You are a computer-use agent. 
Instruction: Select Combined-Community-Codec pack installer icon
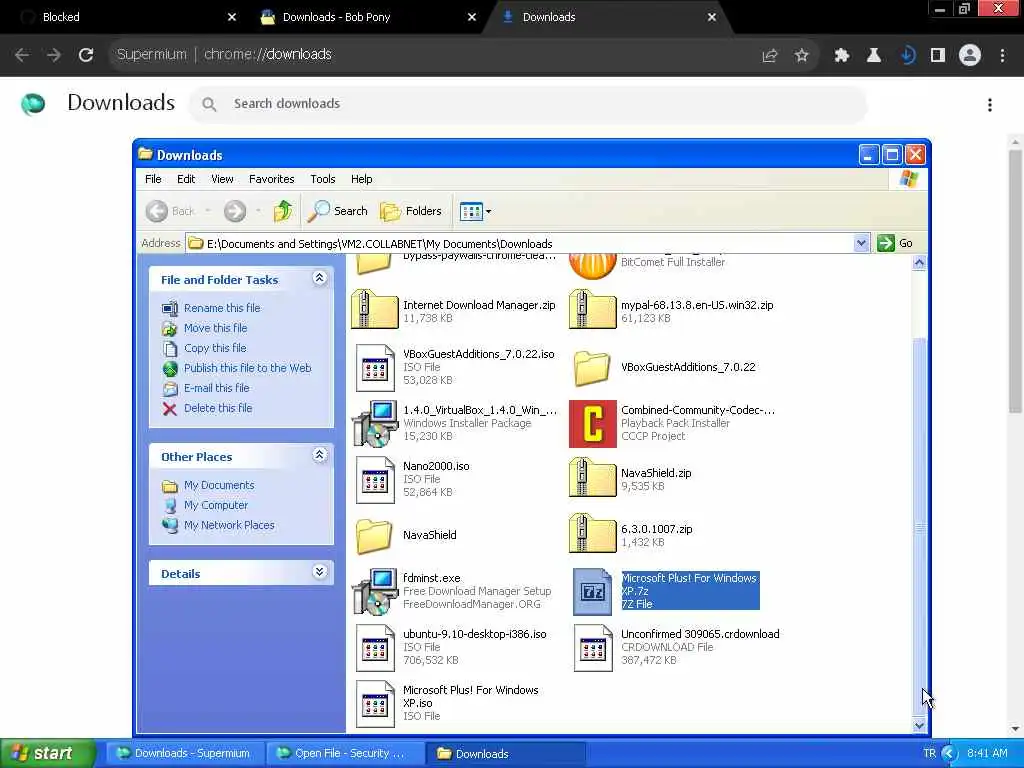[x=592, y=423]
